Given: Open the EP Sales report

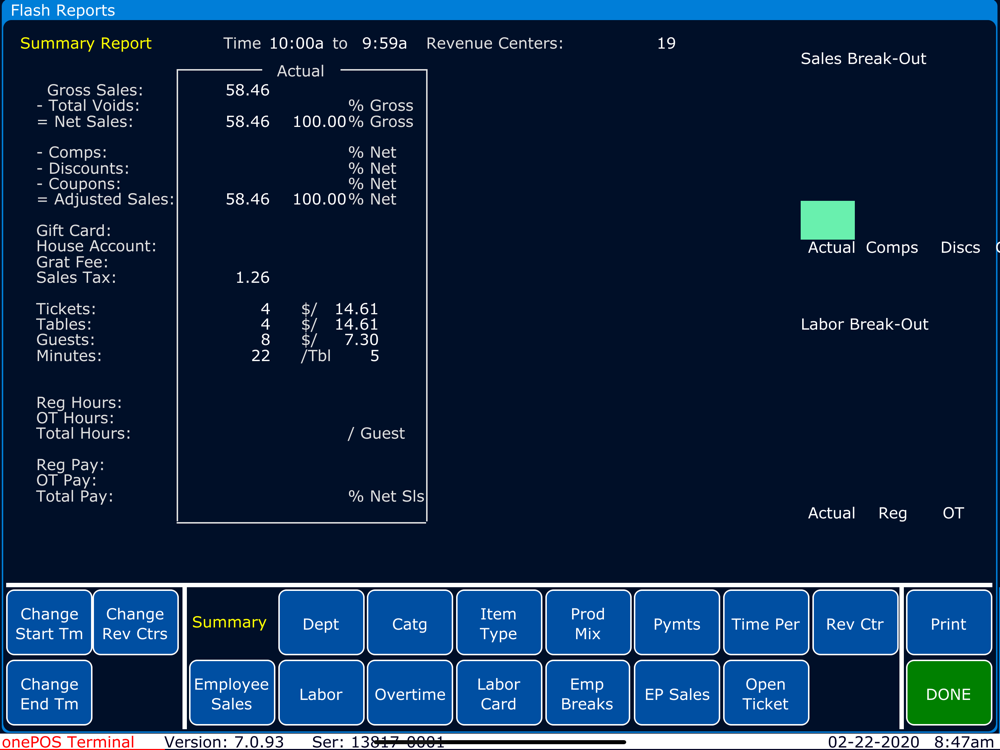Looking at the screenshot, I should pos(677,693).
